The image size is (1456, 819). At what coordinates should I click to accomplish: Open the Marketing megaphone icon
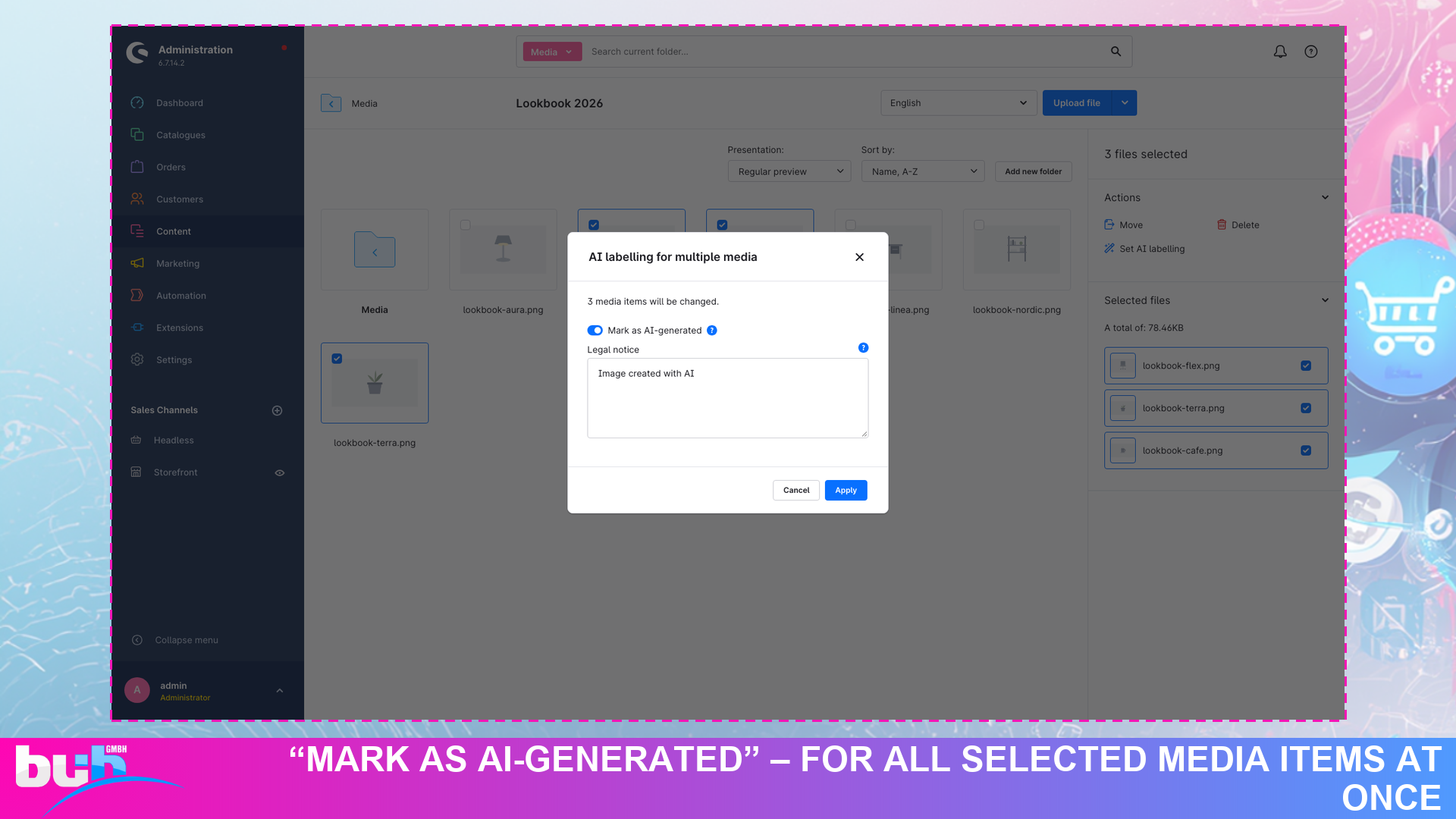tap(137, 263)
